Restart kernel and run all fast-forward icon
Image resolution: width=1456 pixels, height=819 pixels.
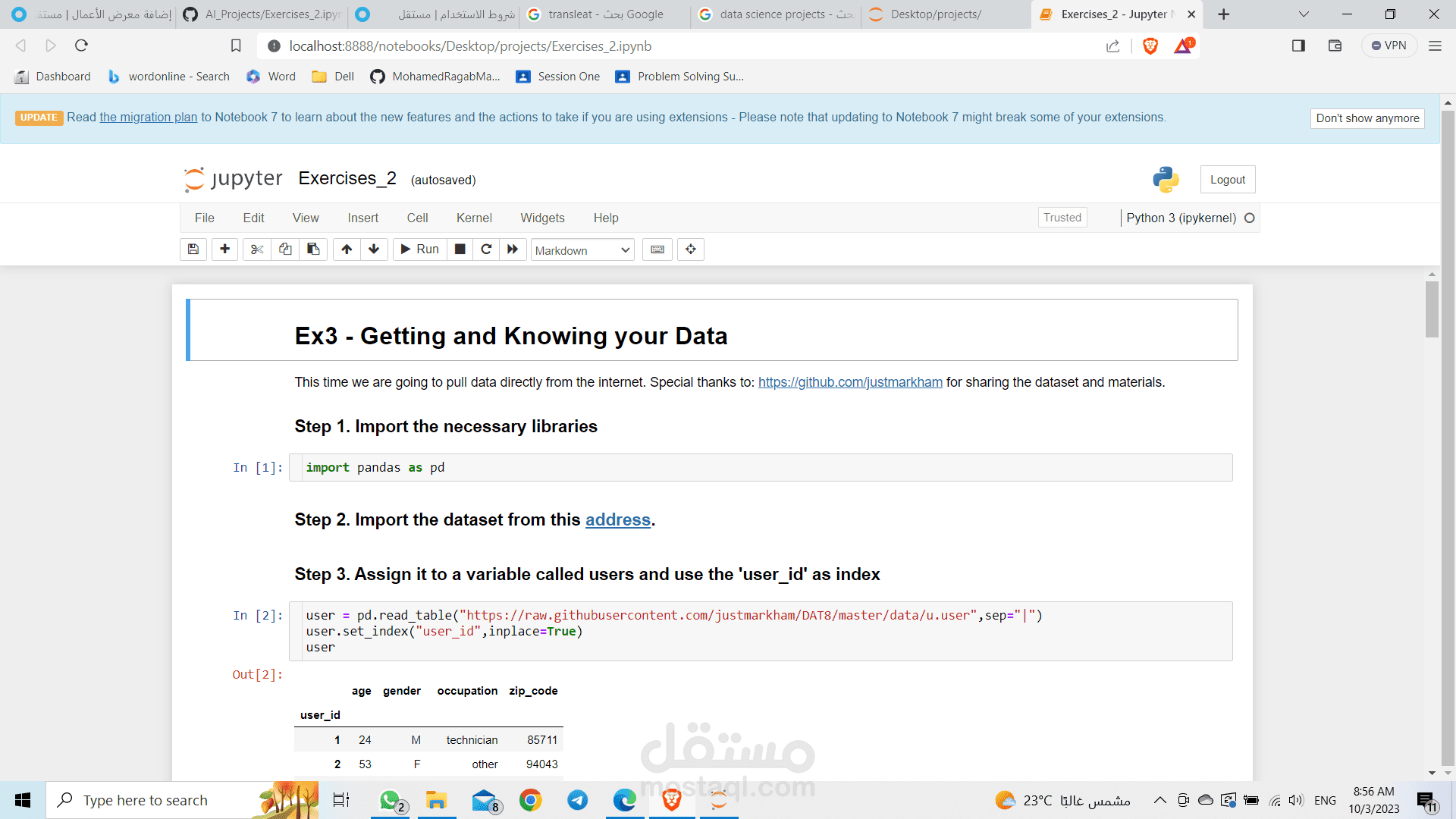pos(513,249)
